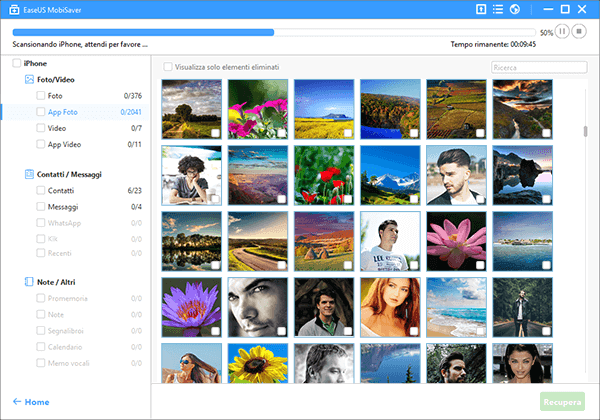The height and width of the screenshot is (420, 600).
Task: Enable 'Visualizza solo elementi eliminati' checkbox
Action: 169,67
